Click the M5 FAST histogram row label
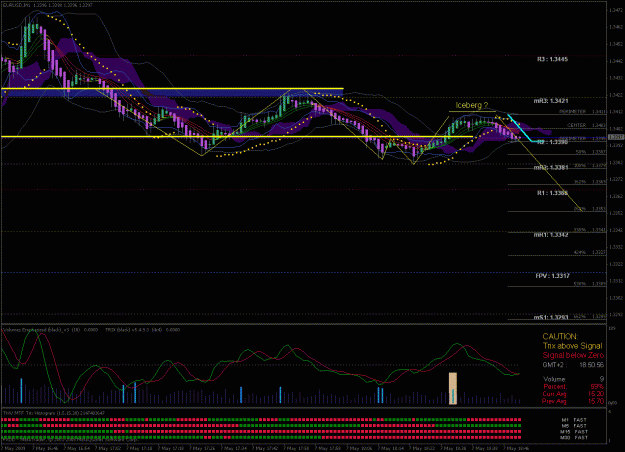Viewport: 625px width, 452px height. 574,426
